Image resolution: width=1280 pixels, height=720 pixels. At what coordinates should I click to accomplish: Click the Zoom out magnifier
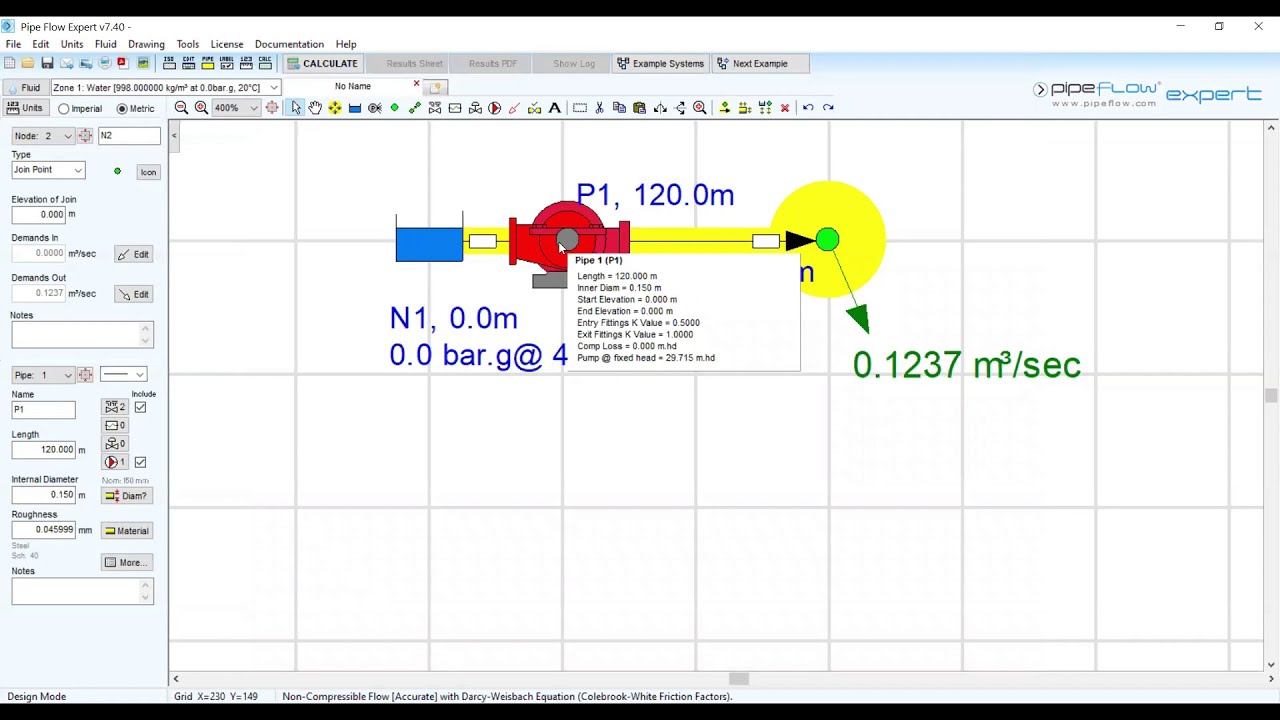point(181,108)
